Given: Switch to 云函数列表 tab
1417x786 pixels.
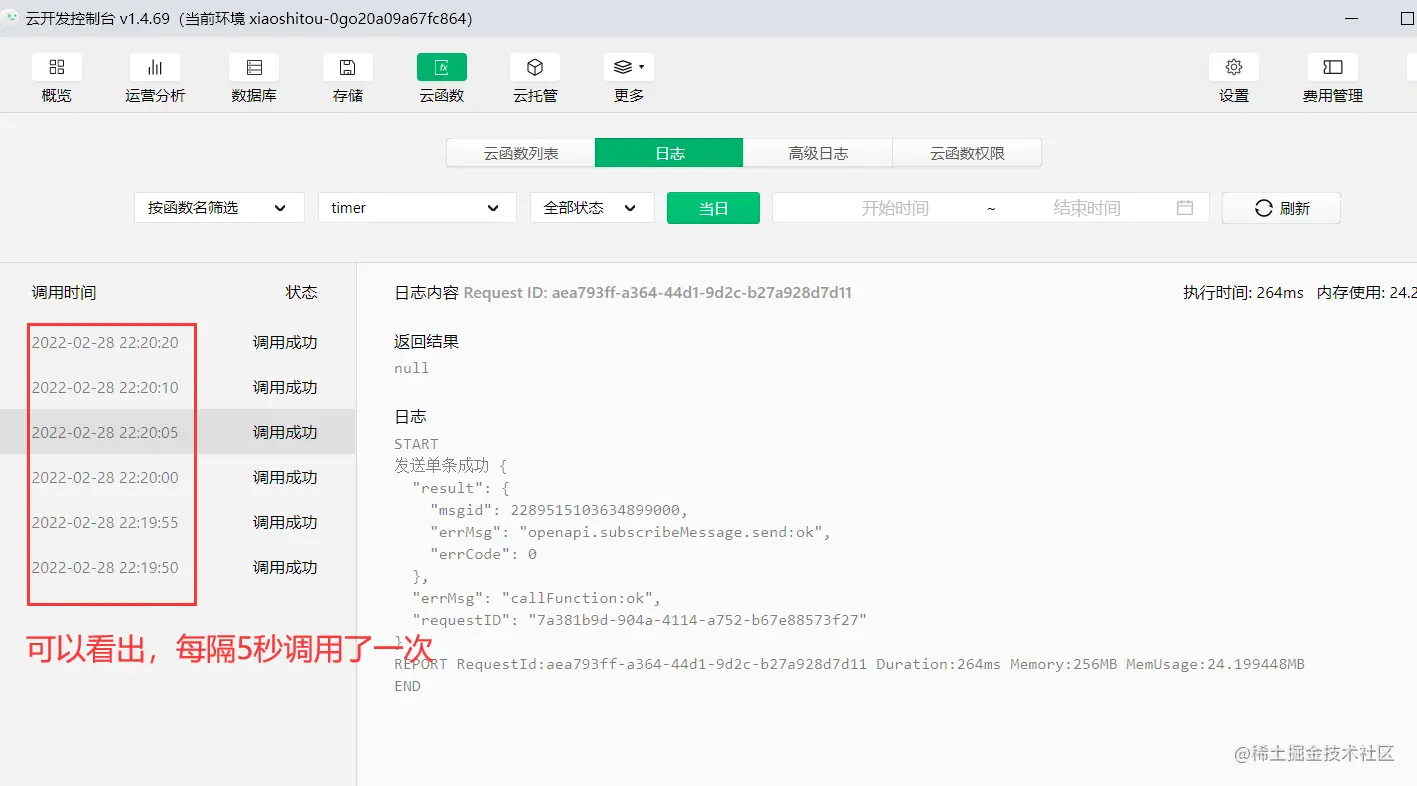Looking at the screenshot, I should click(x=521, y=153).
